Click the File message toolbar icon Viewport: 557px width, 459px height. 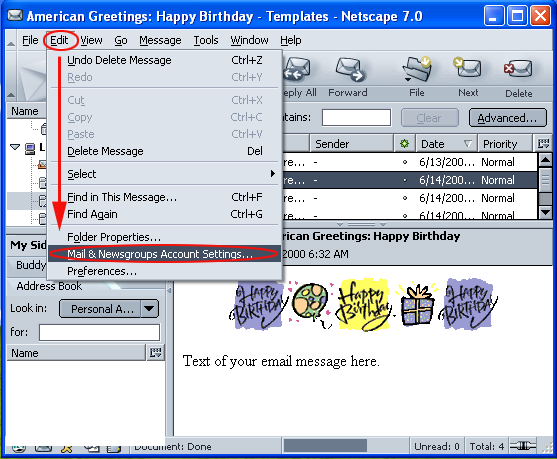(x=417, y=68)
